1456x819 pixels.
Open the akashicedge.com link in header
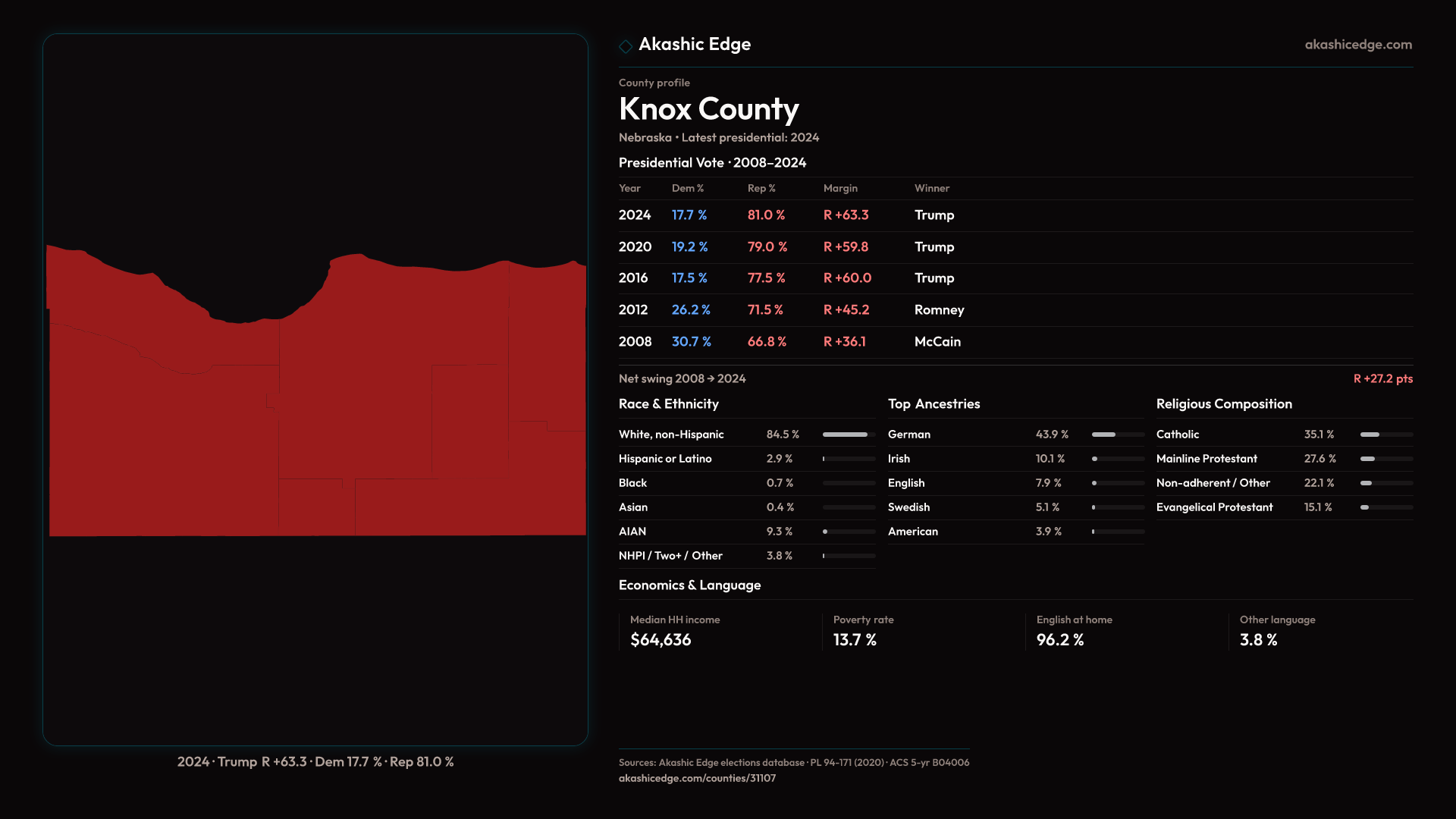point(1358,45)
